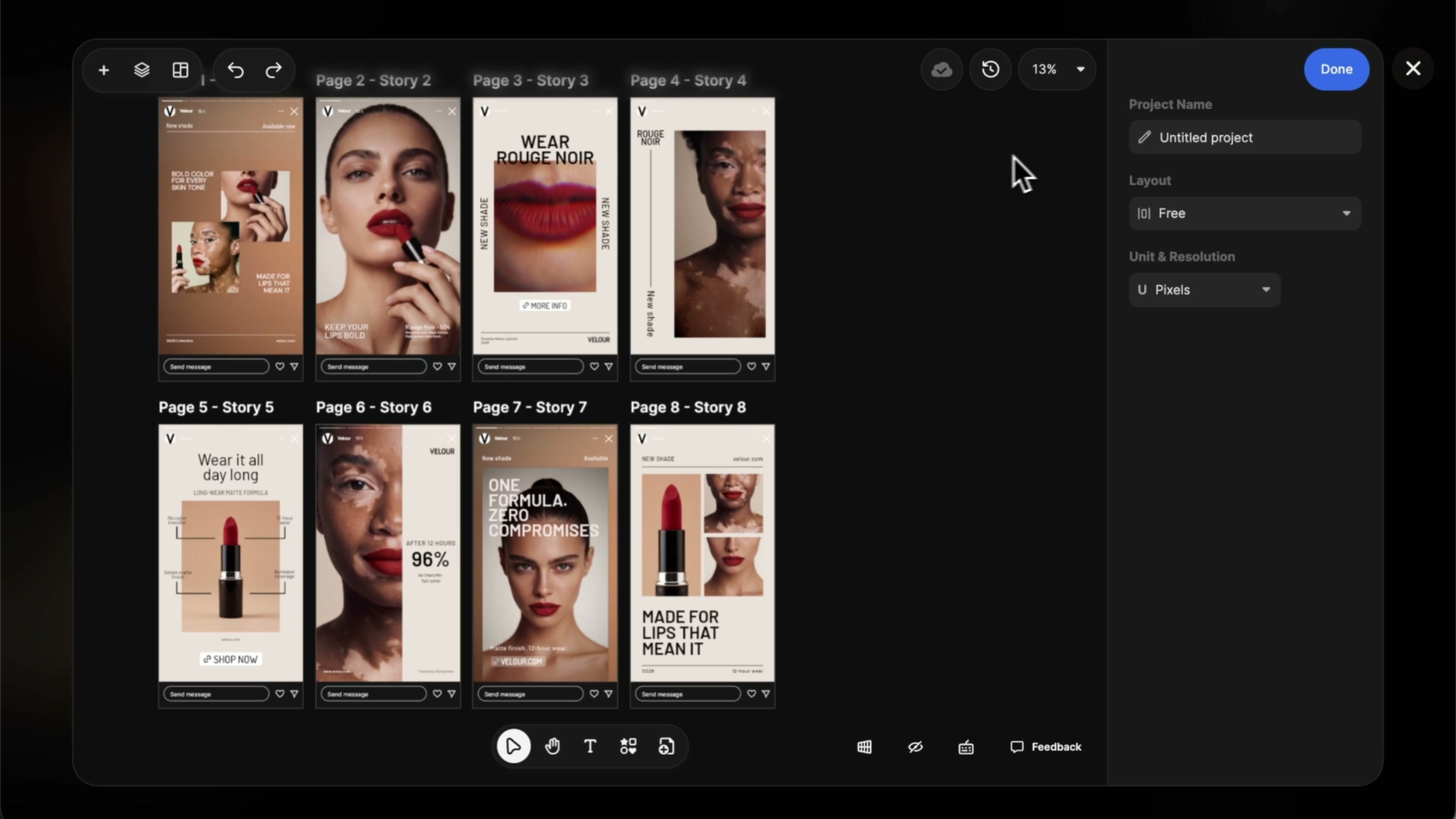Image resolution: width=1456 pixels, height=819 pixels.
Task: Click the add (plus) icon in top toolbar
Action: click(104, 70)
